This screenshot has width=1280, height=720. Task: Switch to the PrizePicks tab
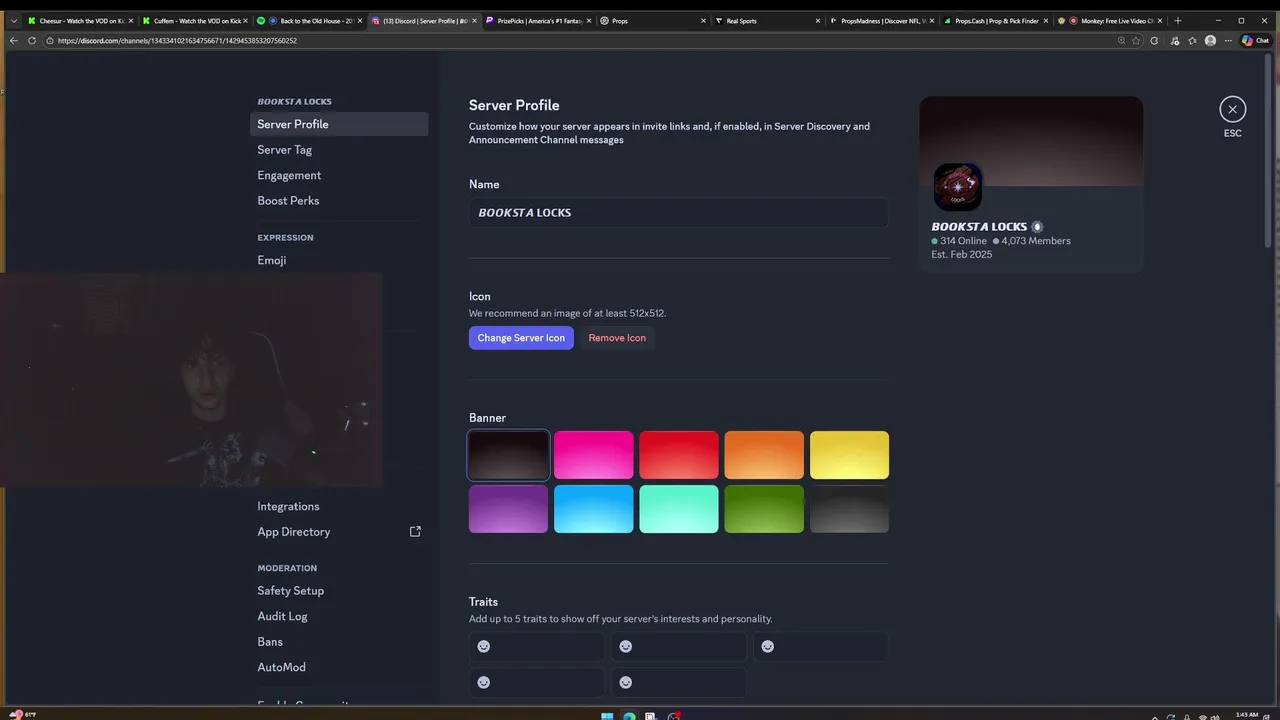coord(538,20)
